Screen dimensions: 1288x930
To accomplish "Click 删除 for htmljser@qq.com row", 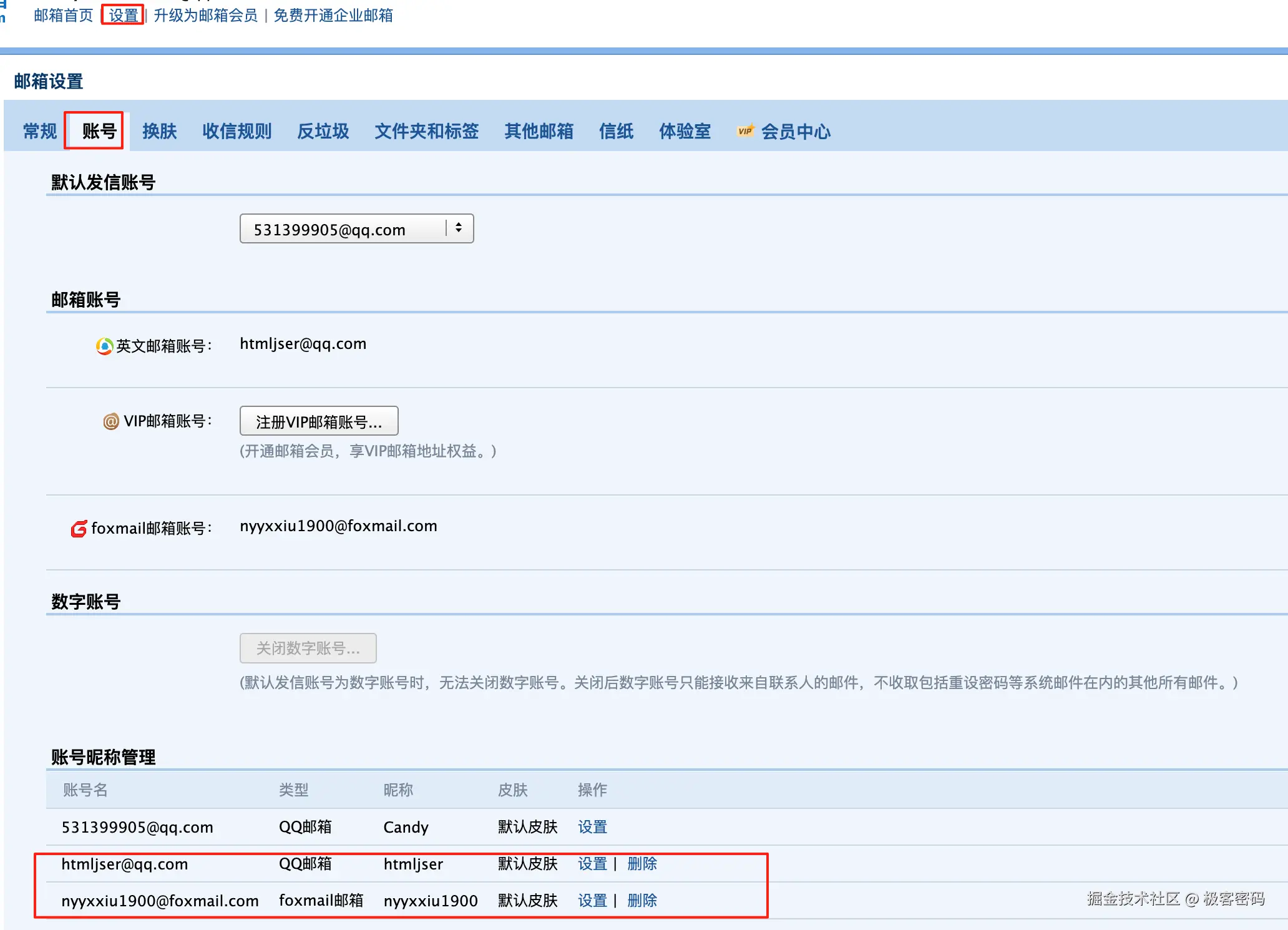I will tap(642, 864).
